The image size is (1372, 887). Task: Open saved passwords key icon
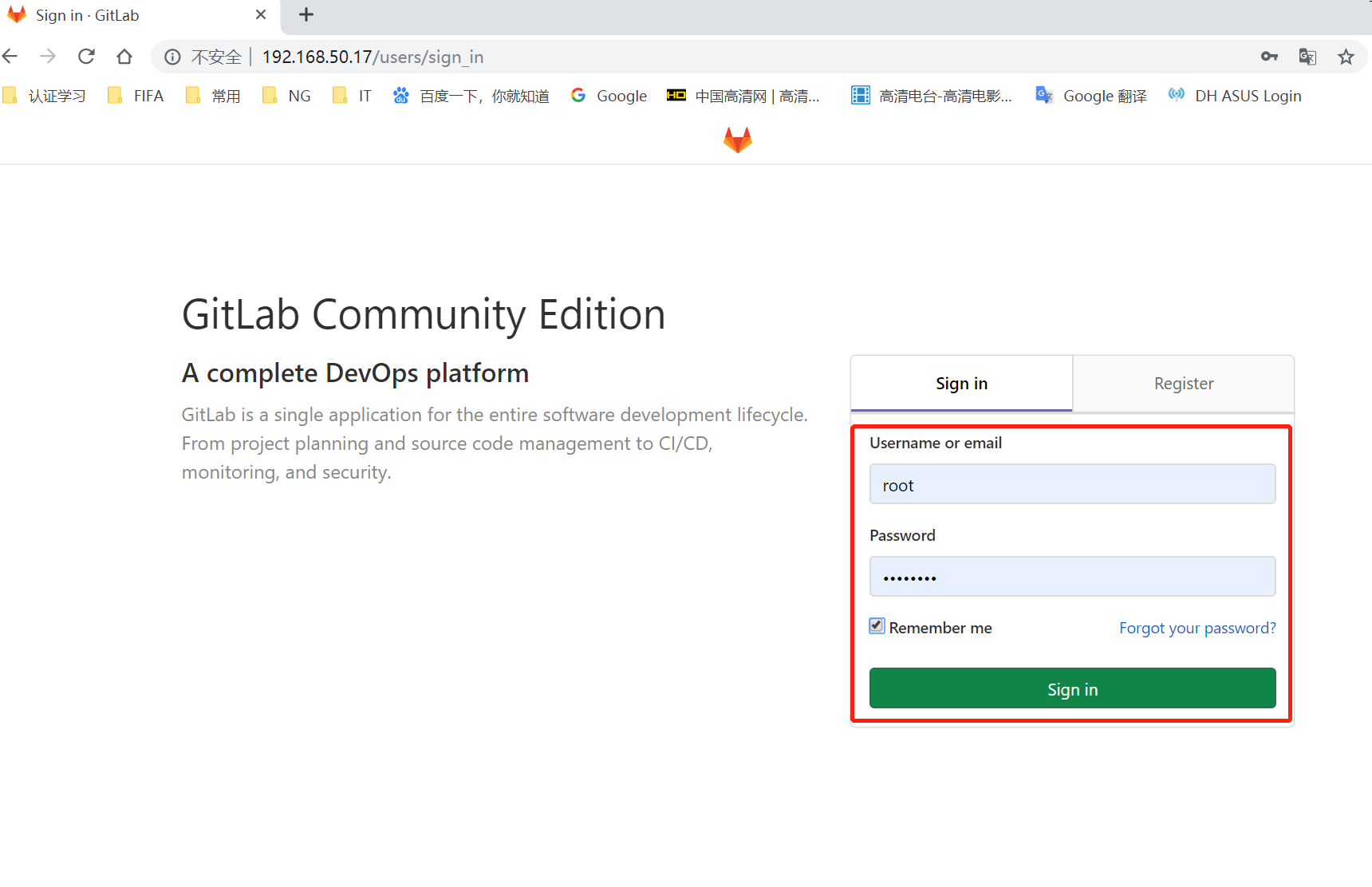point(1269,57)
